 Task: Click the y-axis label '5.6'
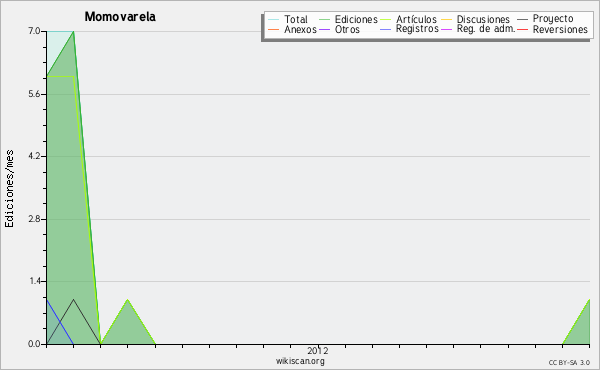click(34, 94)
